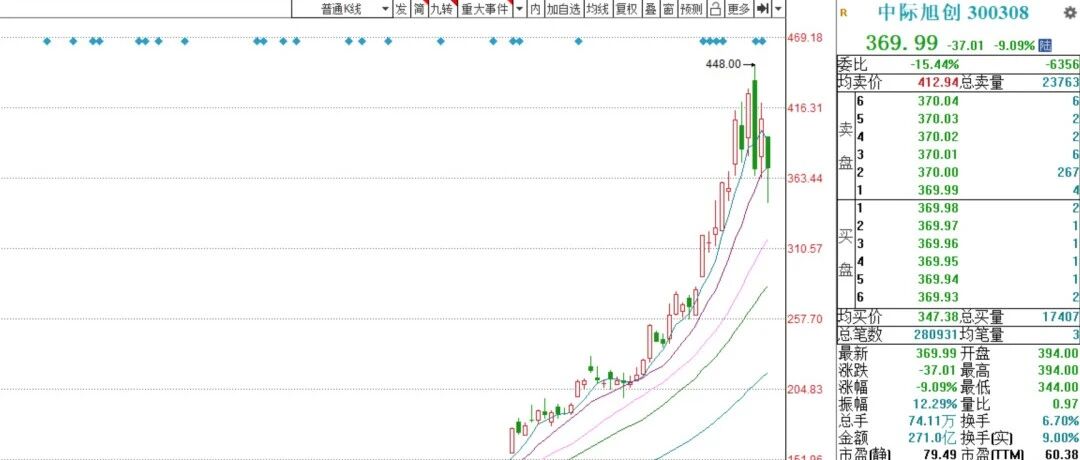Select buy level 6 price 369.93
The width and height of the screenshot is (1080, 460).
pos(938,297)
